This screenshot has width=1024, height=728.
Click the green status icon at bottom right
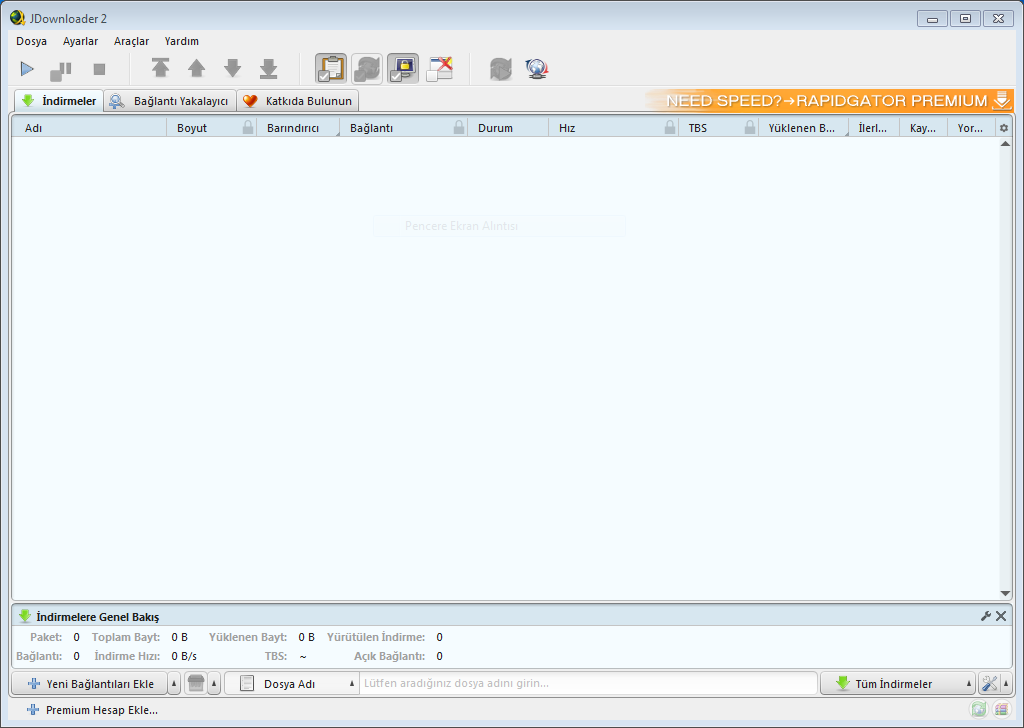tap(978, 709)
